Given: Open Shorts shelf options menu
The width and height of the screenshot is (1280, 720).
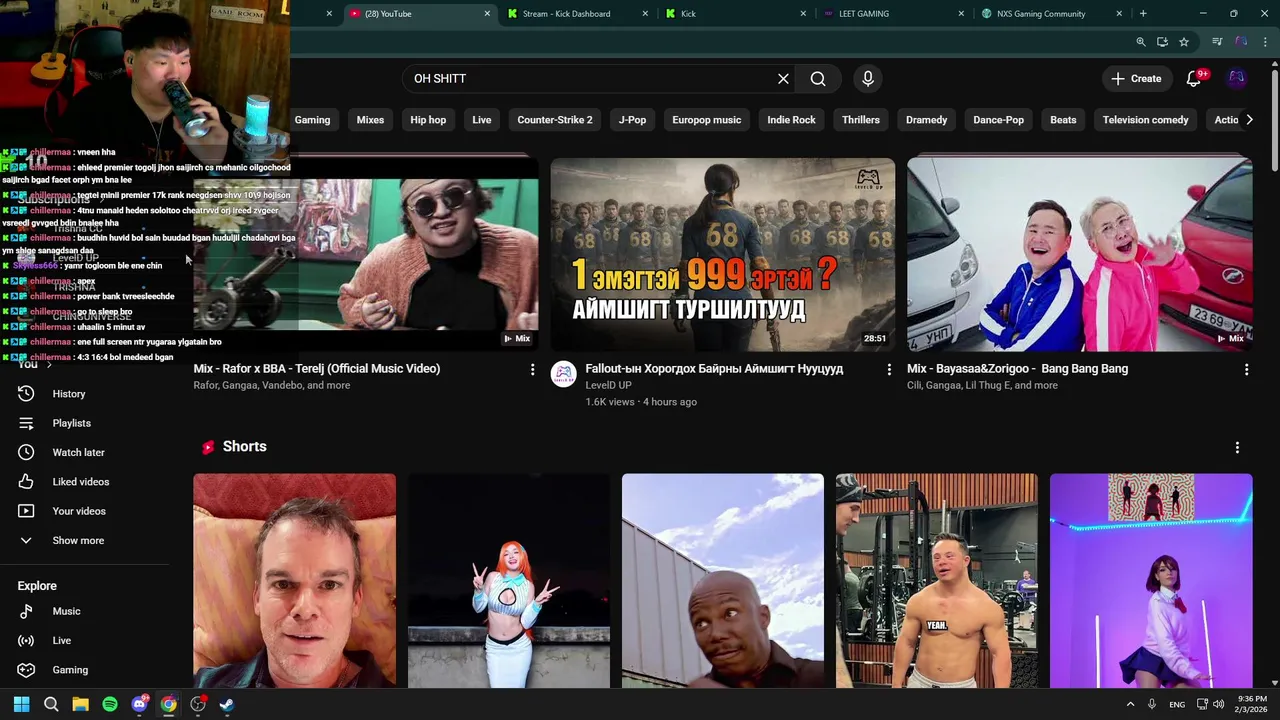Looking at the screenshot, I should coord(1237,448).
